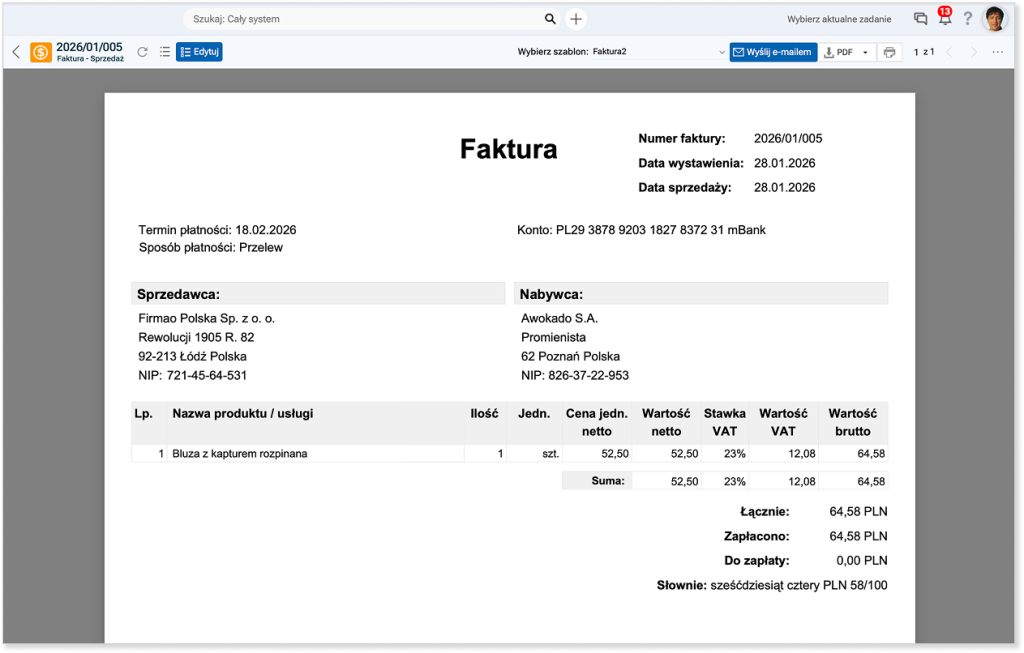1024x653 pixels.
Task: Open the PDF download options arrow
Action: click(x=865, y=52)
